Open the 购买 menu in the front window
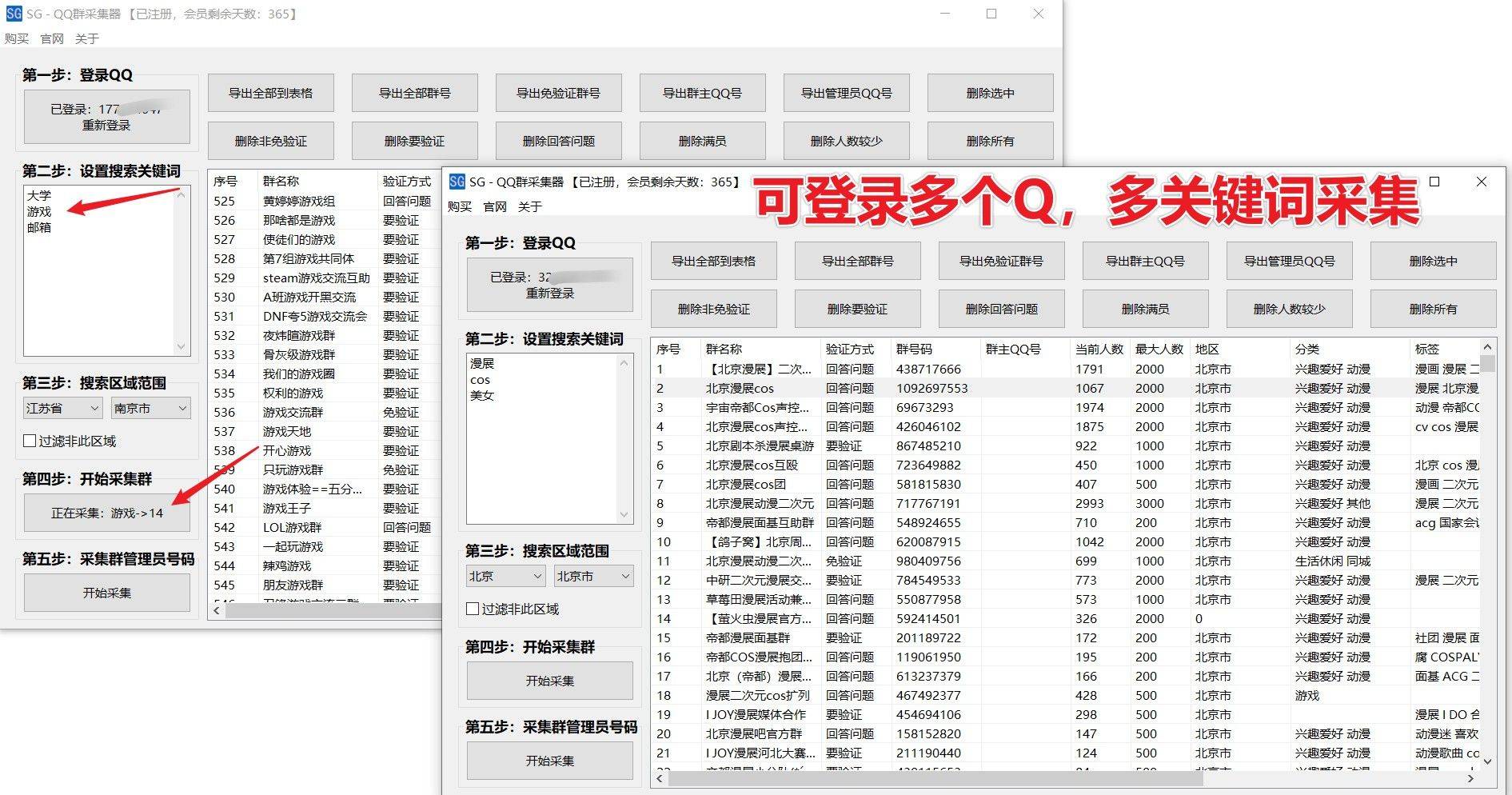 pos(459,206)
